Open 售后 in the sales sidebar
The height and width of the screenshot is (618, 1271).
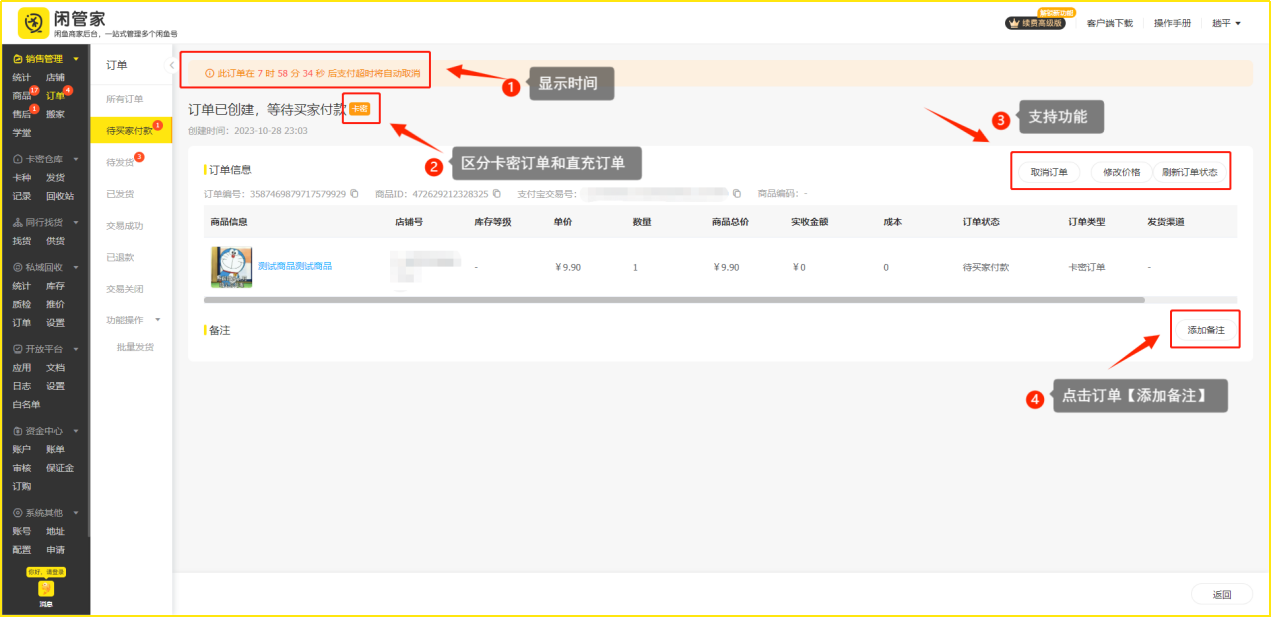[x=22, y=114]
